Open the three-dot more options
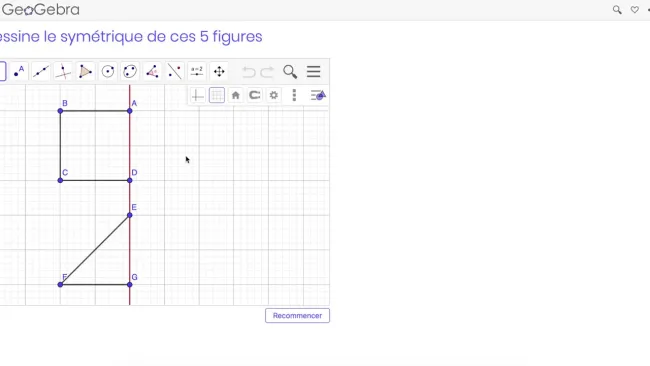 [x=294, y=95]
